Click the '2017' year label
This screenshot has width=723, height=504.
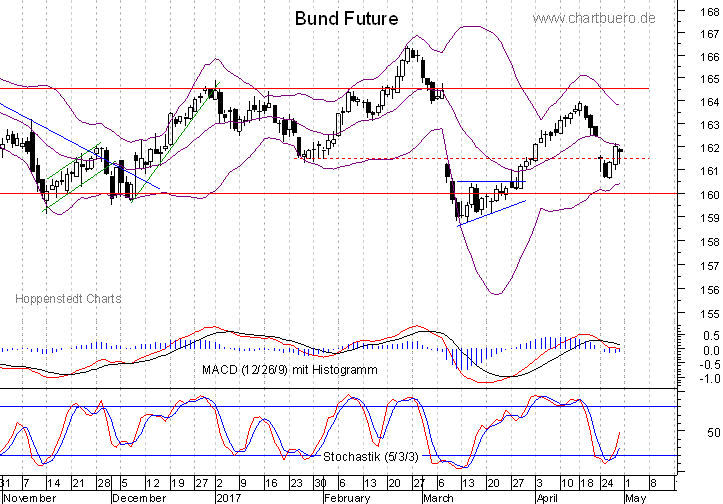pos(229,498)
